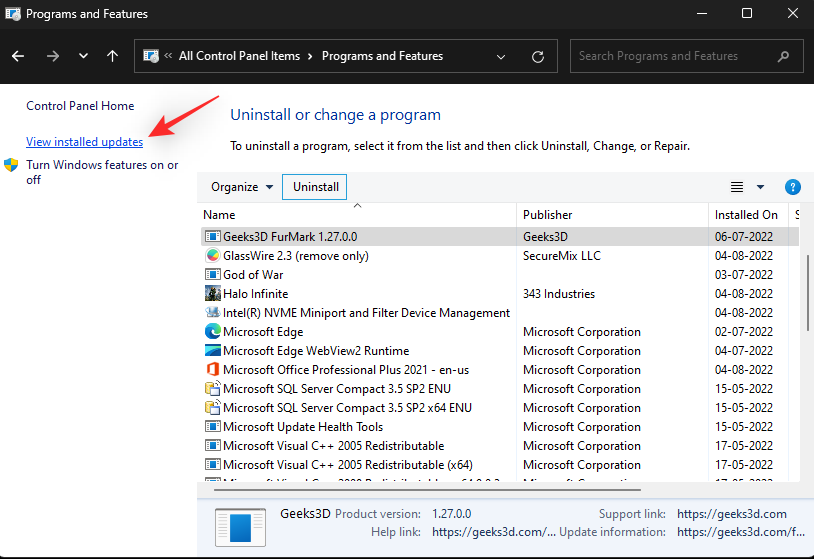Image resolution: width=814 pixels, height=559 pixels.
Task: Click the Halo Infinite program icon
Action: pyautogui.click(x=212, y=294)
